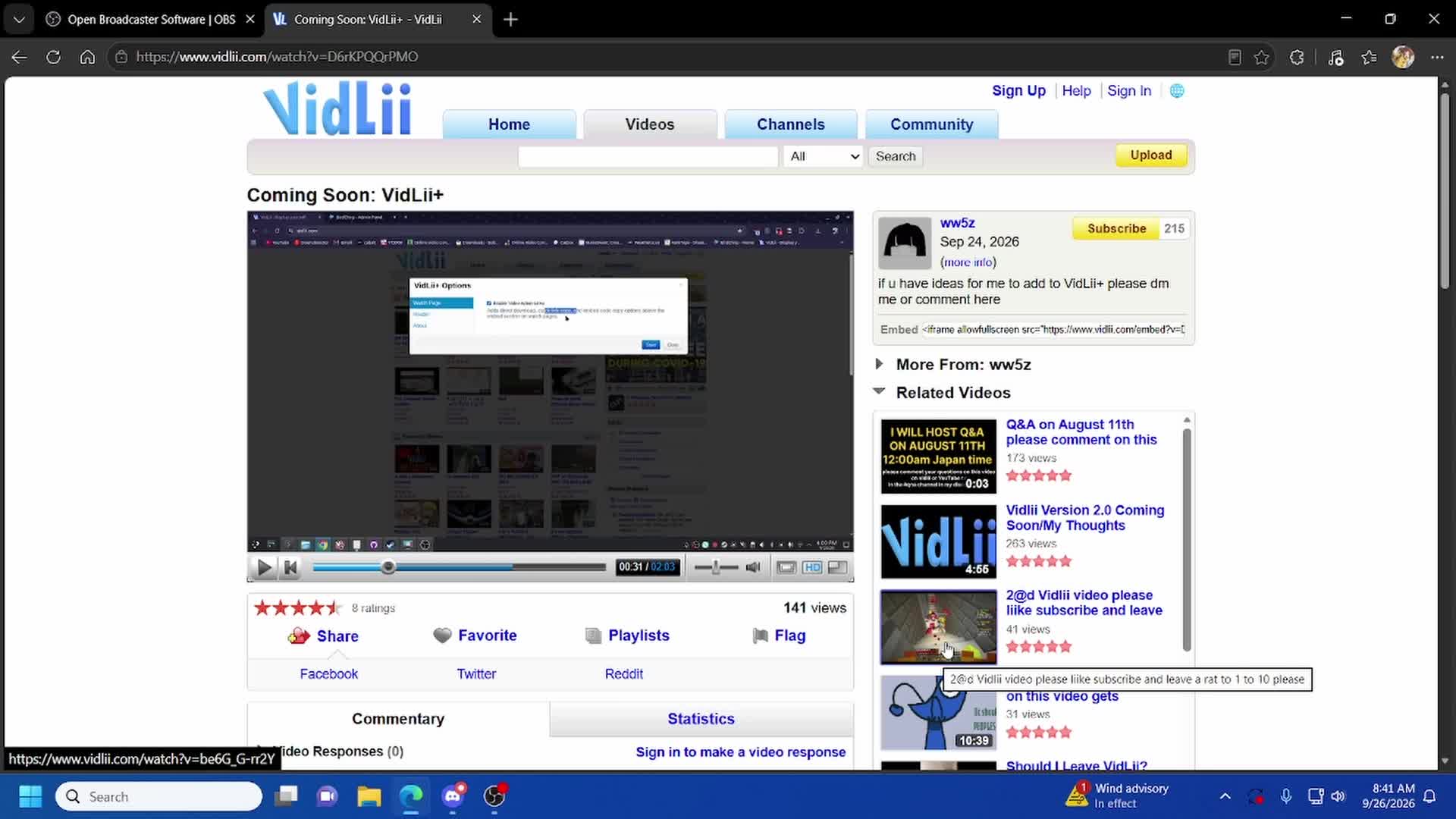Screen dimensions: 1456x819
Task: Open the Playlists option
Action: pyautogui.click(x=627, y=635)
